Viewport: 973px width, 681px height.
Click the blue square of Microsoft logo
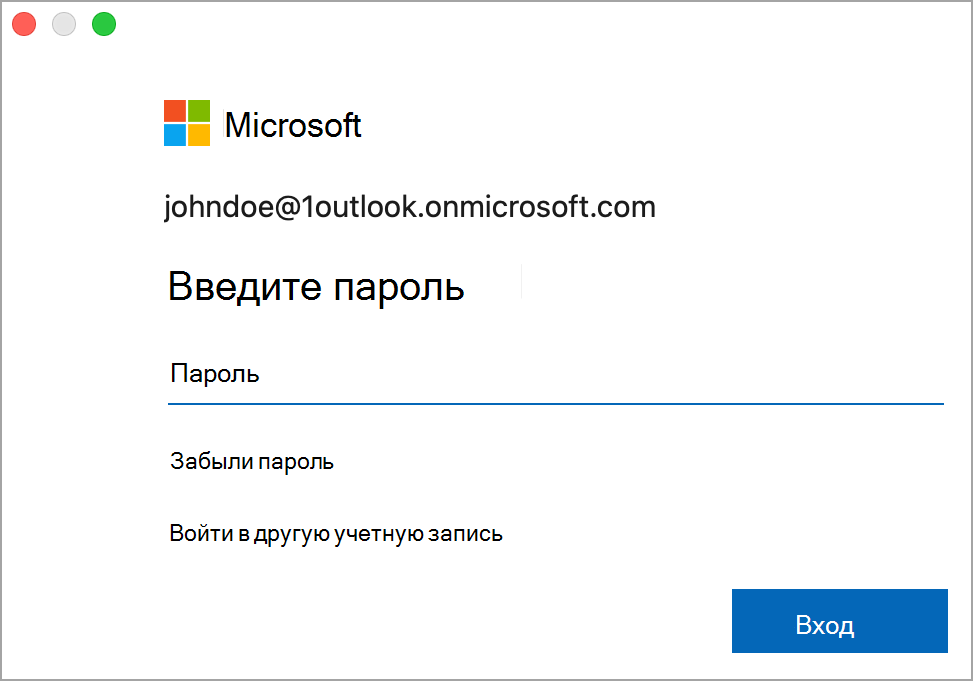point(175,135)
